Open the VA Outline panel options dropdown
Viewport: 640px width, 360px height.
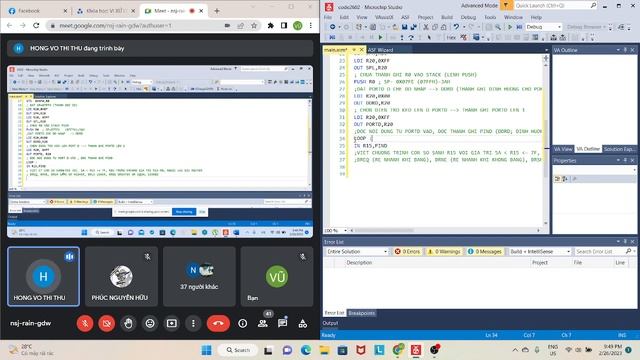[618, 50]
